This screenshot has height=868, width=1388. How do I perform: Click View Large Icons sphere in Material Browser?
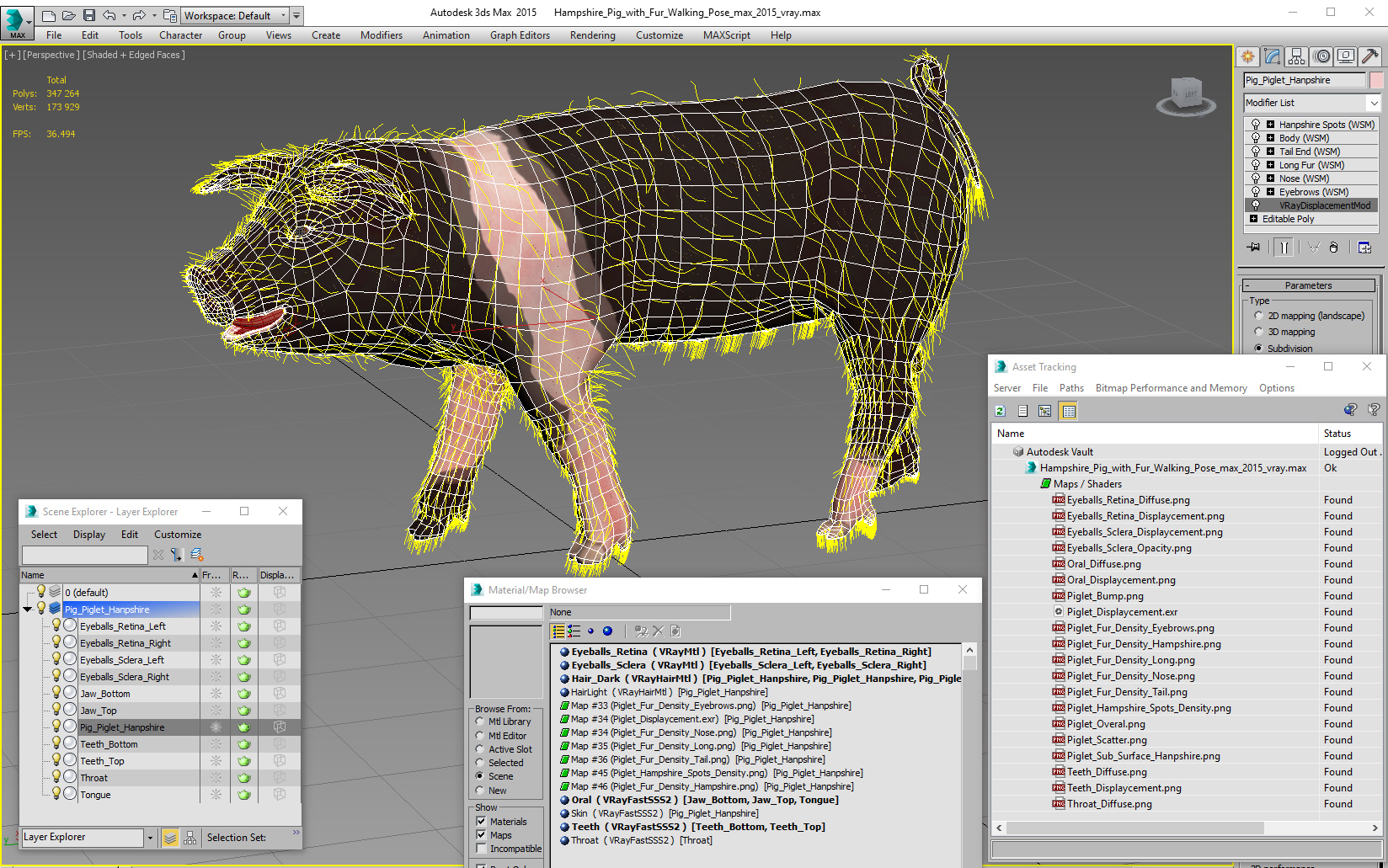[607, 631]
